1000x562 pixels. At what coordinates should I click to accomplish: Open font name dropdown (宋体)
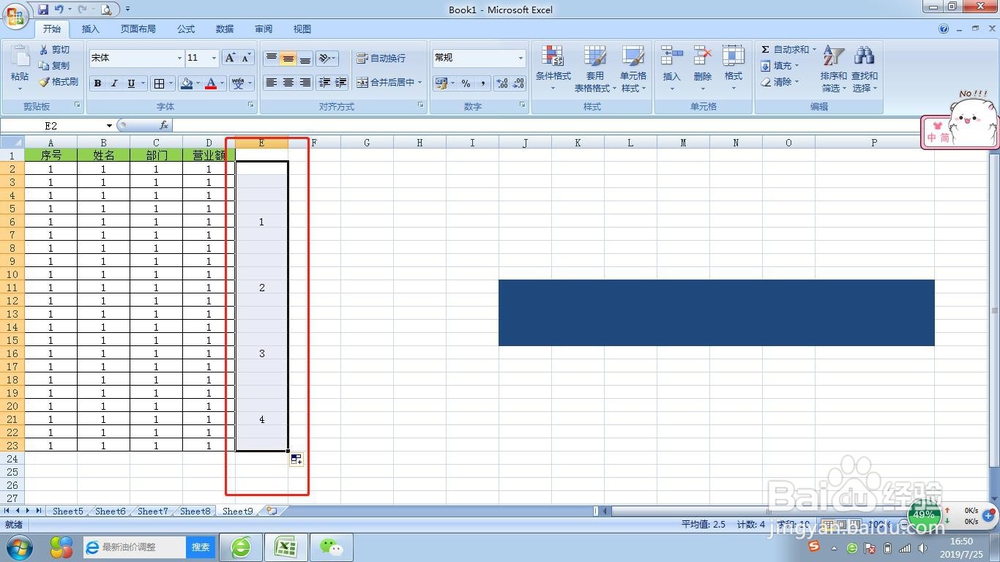[179, 58]
